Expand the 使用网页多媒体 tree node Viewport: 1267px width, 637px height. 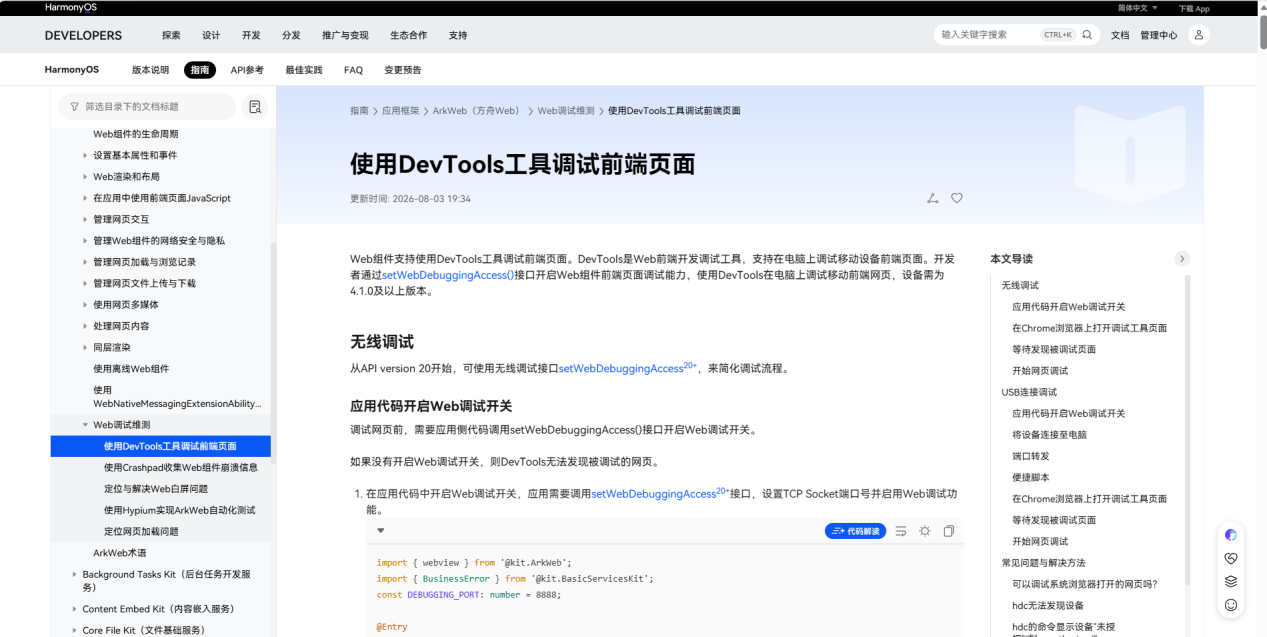(85, 305)
